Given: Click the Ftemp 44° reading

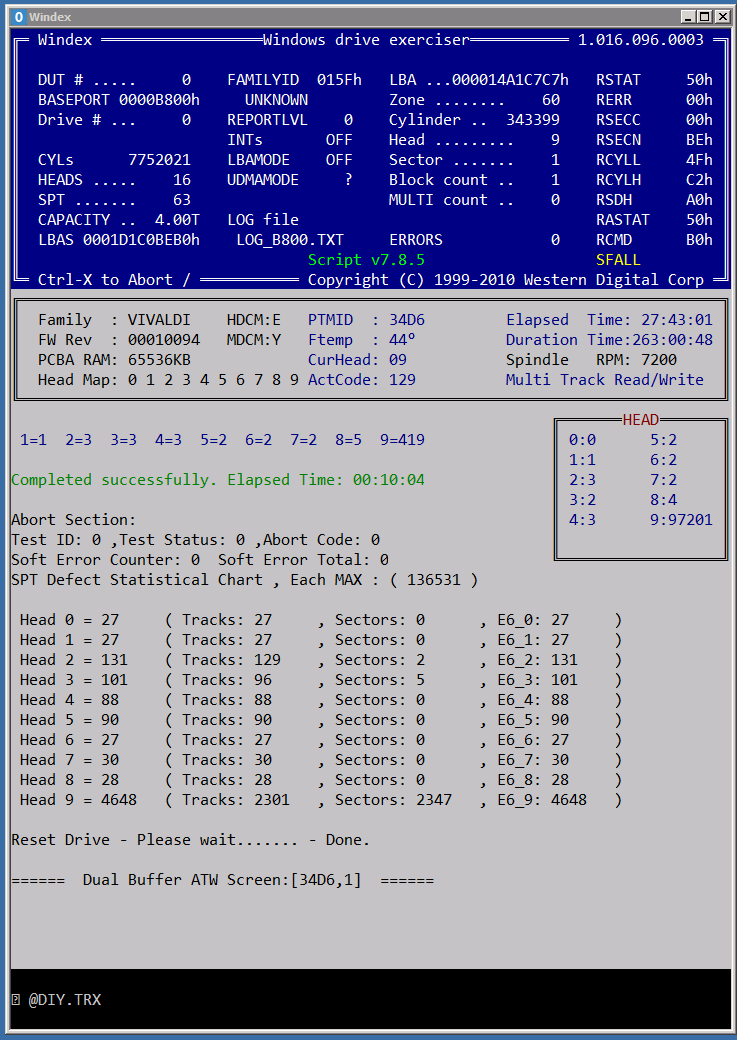Looking at the screenshot, I should [x=362, y=340].
